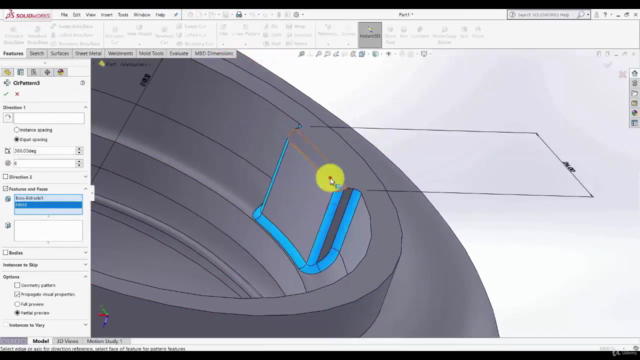Accept CirPattern3 with green checkmark
This screenshot has width=640, height=360.
point(6,94)
